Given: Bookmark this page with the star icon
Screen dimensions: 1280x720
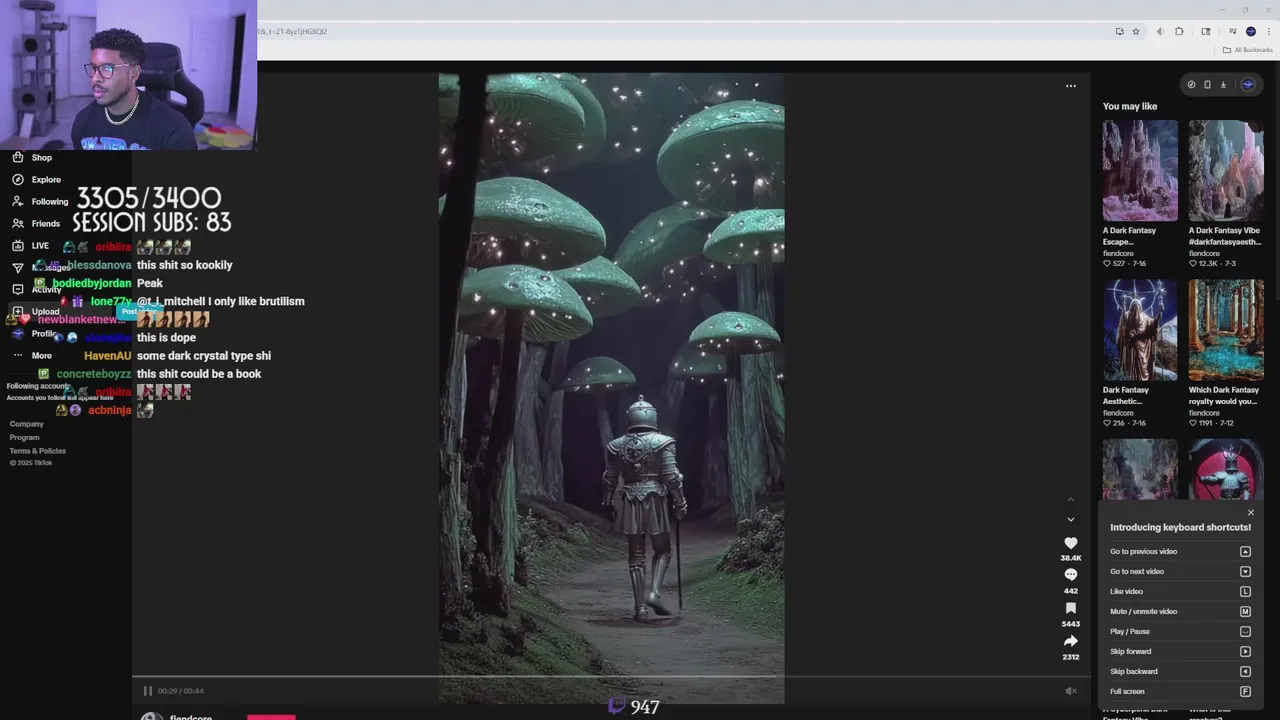Looking at the screenshot, I should [x=1136, y=31].
